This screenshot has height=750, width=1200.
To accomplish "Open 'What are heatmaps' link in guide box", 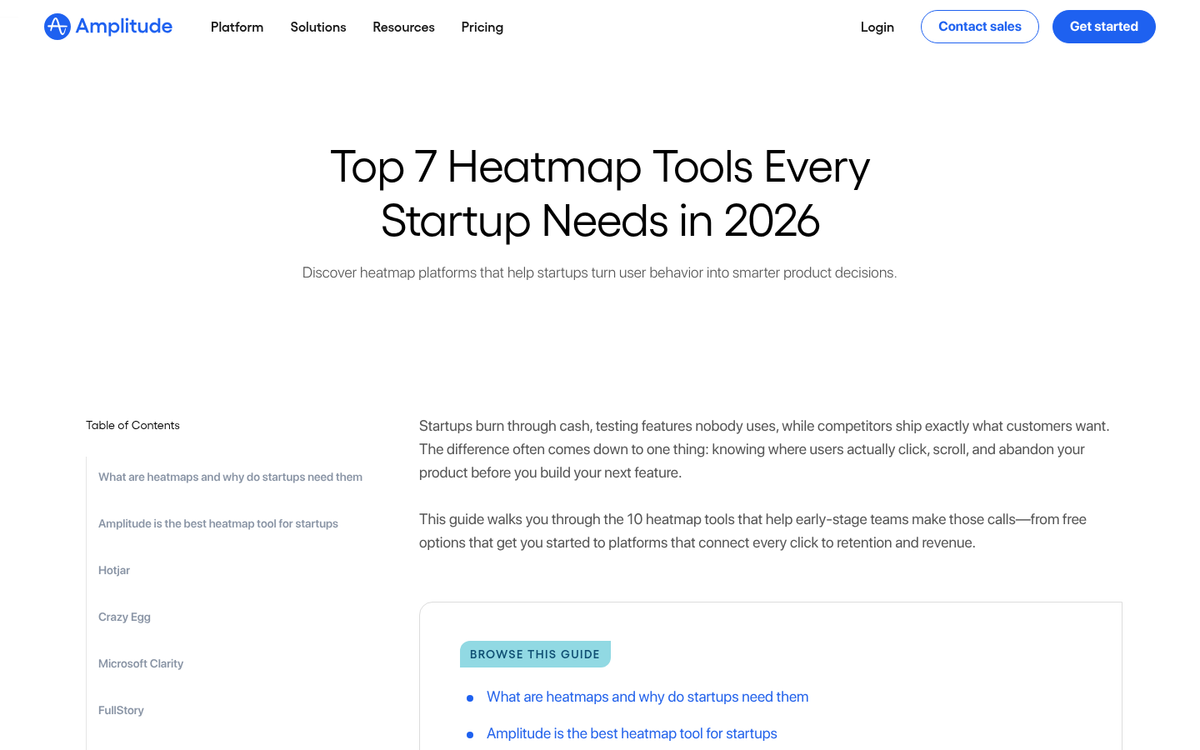I will click(647, 696).
